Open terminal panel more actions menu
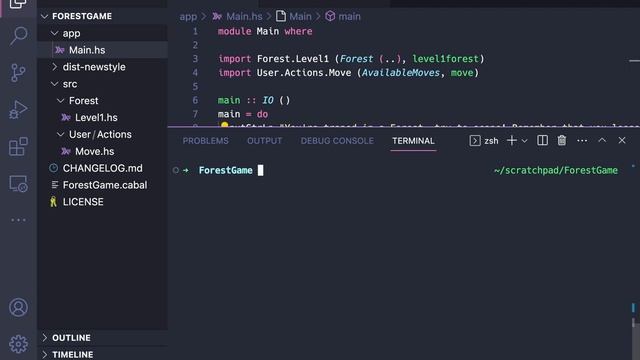Screen dimensions: 640x360 point(582,141)
